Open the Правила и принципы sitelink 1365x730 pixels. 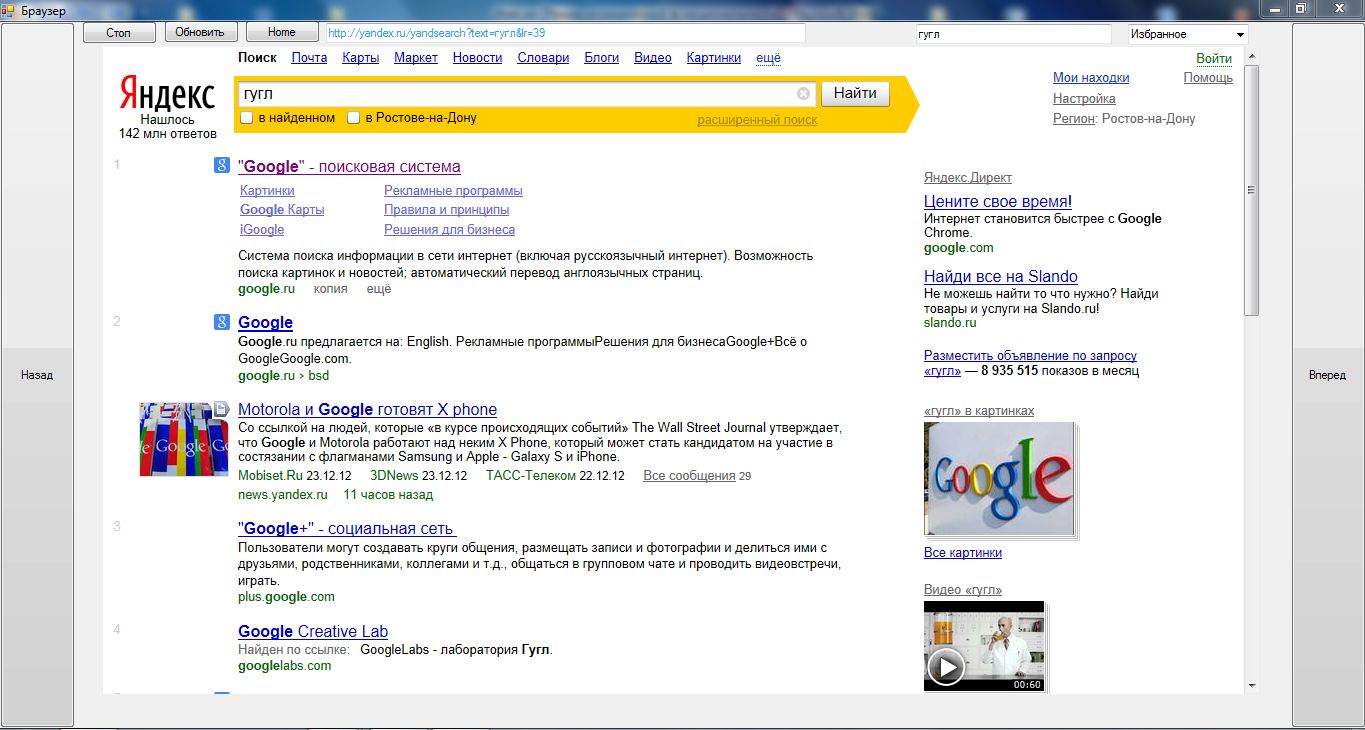pyautogui.click(x=447, y=210)
